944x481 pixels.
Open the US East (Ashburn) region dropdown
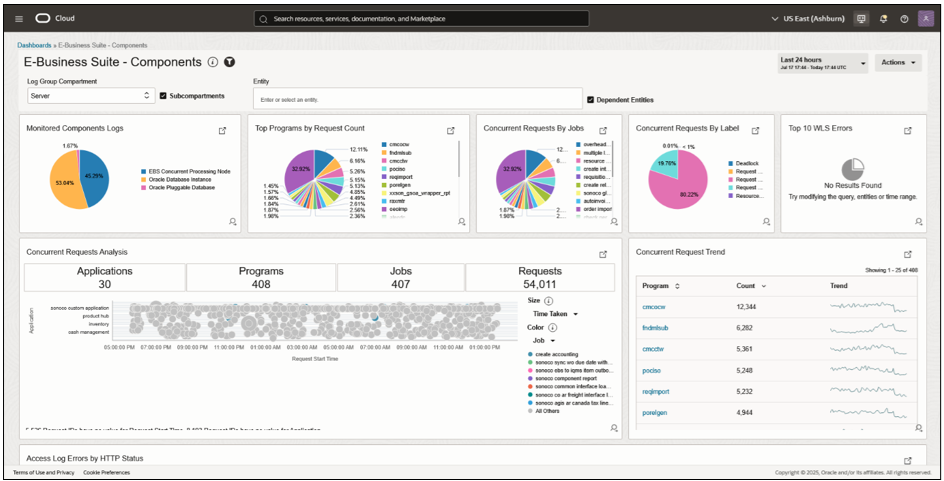pyautogui.click(x=809, y=19)
